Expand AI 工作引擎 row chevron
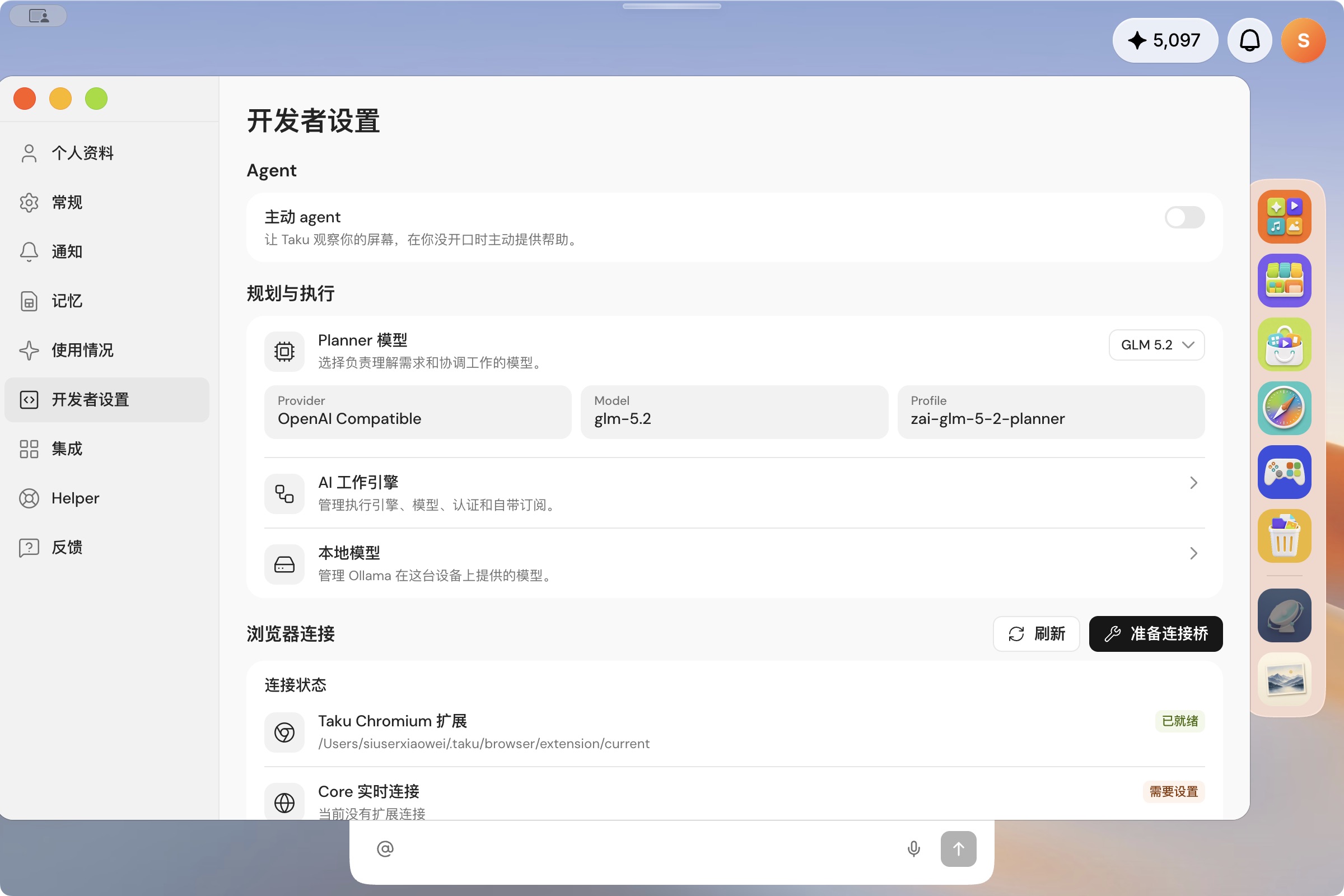1344x896 pixels. click(x=1194, y=483)
